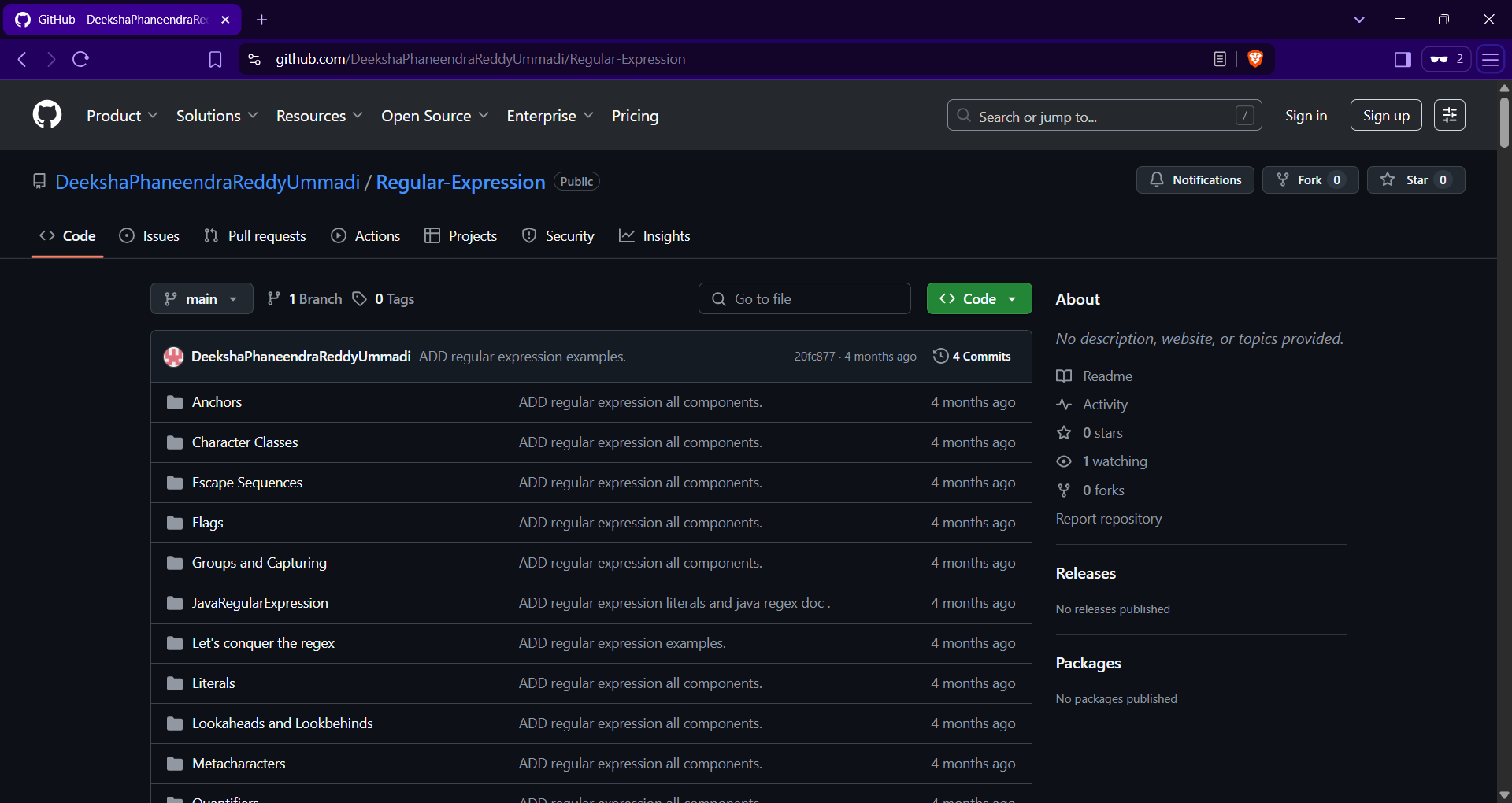Focus the Go to file search box
The width and height of the screenshot is (1512, 803).
(x=804, y=298)
